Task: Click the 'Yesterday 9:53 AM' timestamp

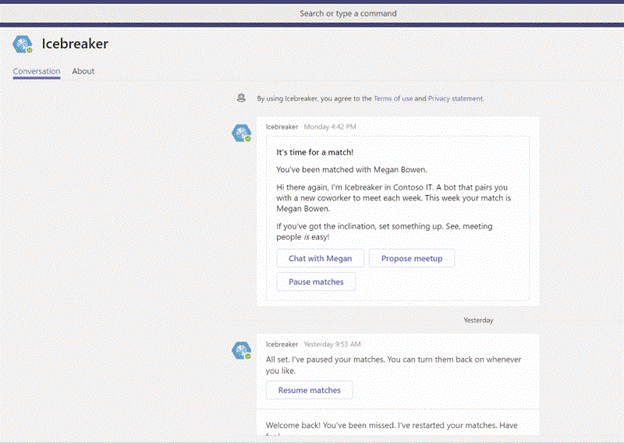Action: (332, 344)
